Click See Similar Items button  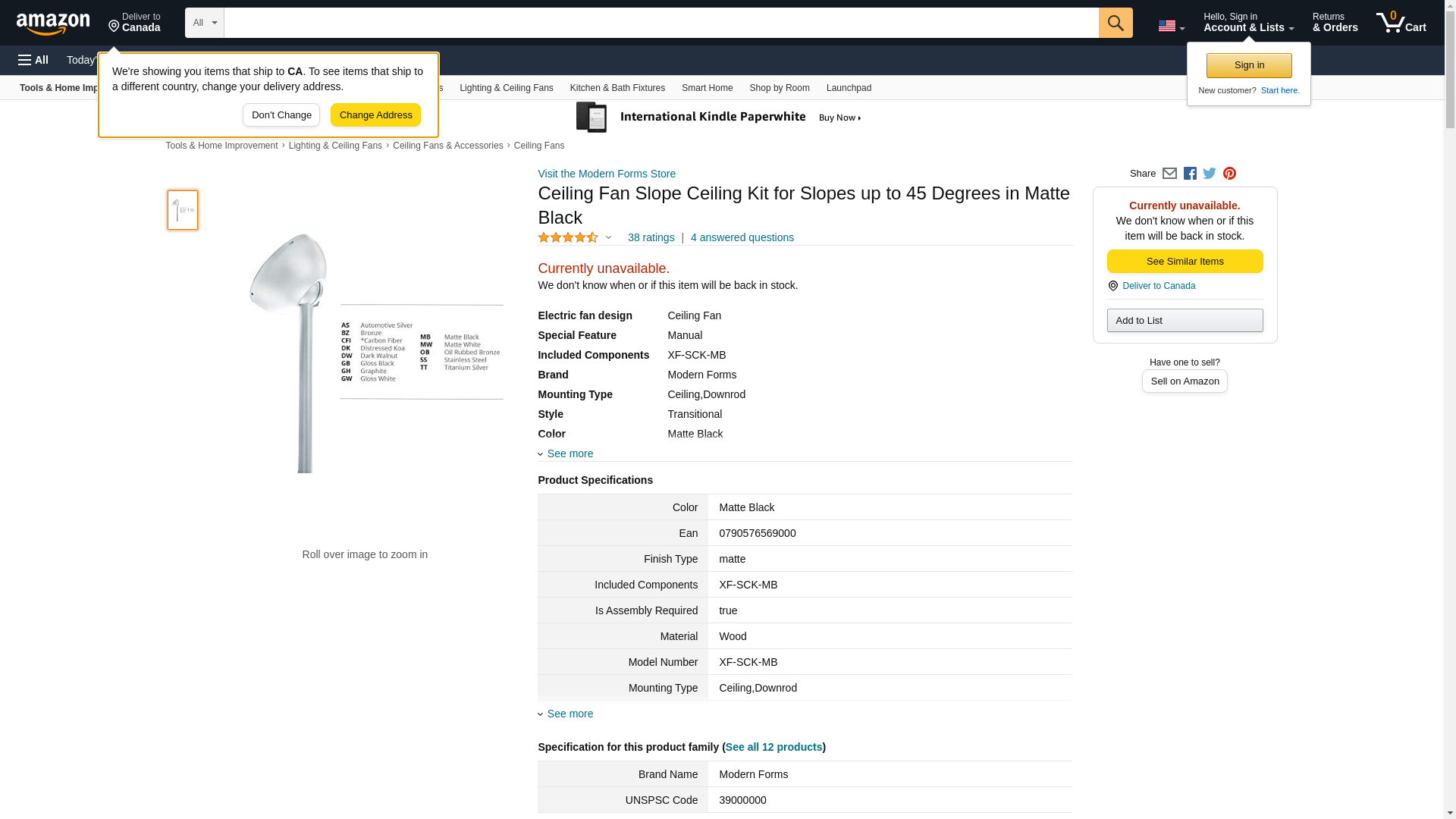pos(1185,261)
